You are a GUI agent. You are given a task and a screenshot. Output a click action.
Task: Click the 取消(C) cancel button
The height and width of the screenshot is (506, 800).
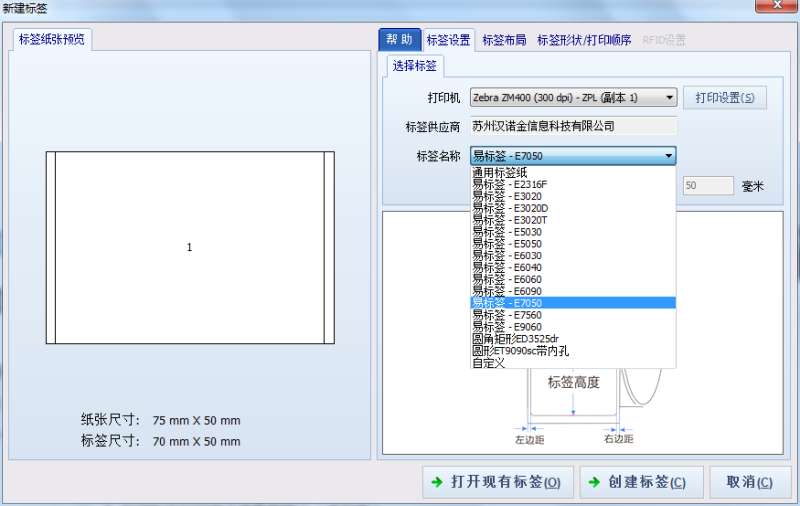point(750,482)
